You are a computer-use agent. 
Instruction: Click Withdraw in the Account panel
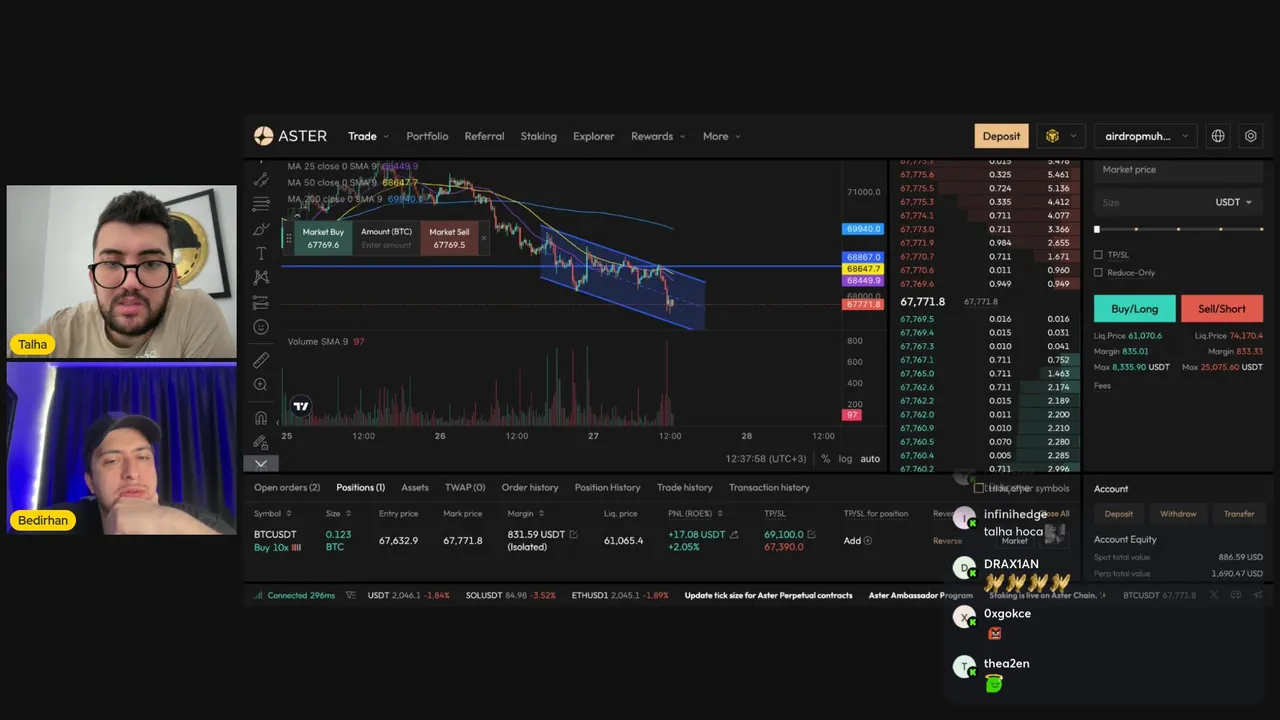tap(1178, 514)
